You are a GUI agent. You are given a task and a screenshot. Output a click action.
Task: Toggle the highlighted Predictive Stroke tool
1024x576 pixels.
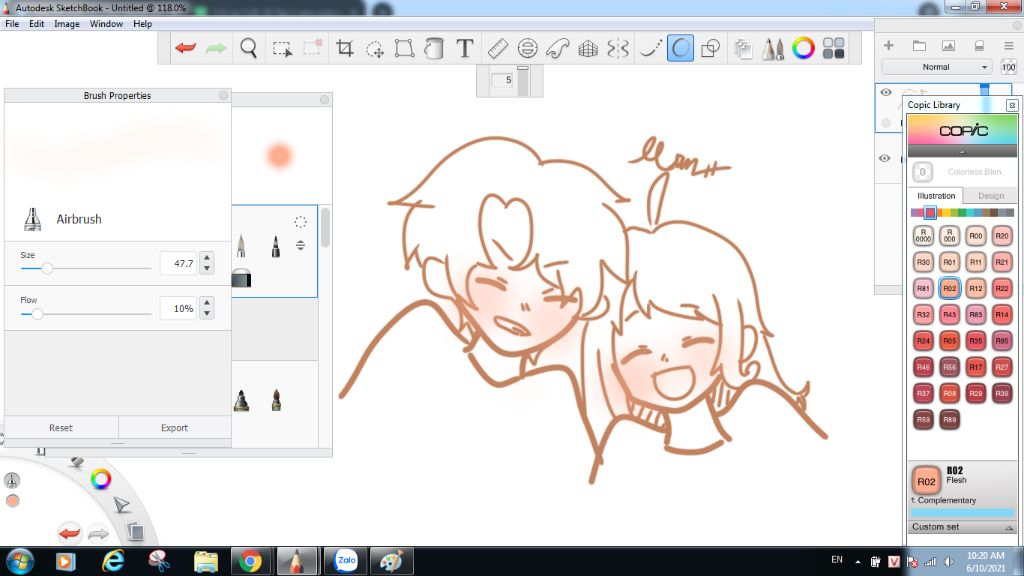[x=680, y=48]
